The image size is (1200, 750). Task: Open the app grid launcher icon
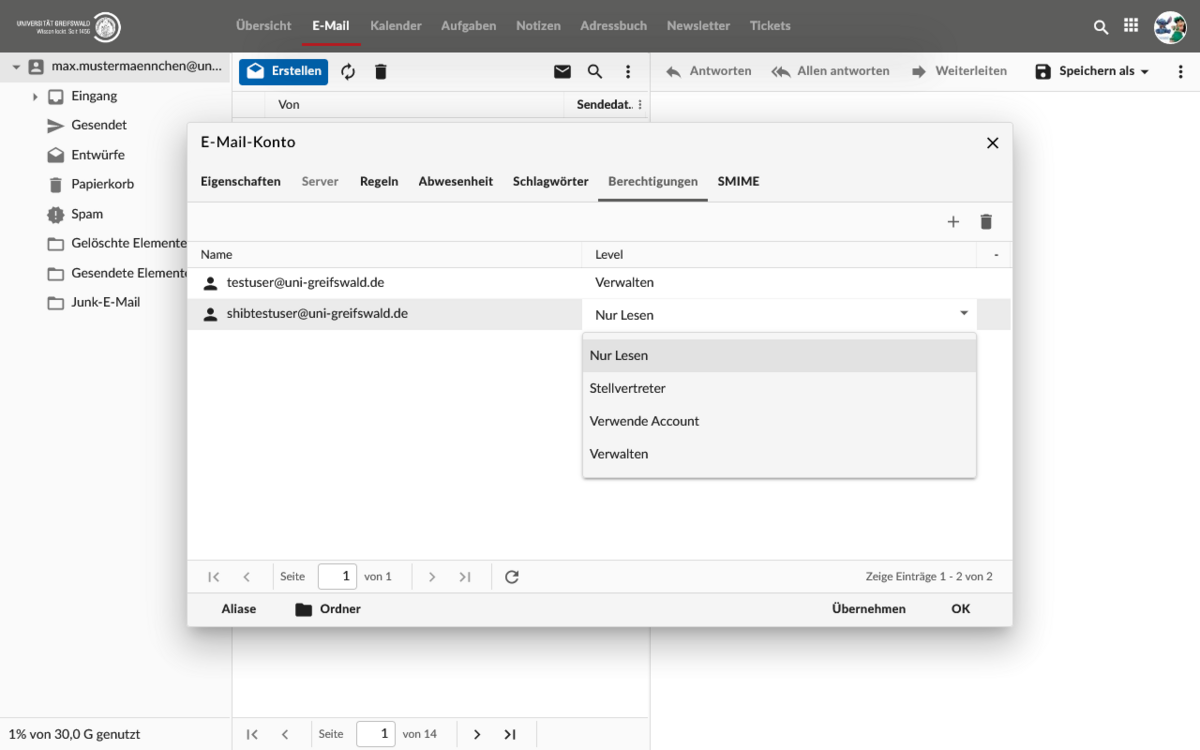pos(1131,27)
